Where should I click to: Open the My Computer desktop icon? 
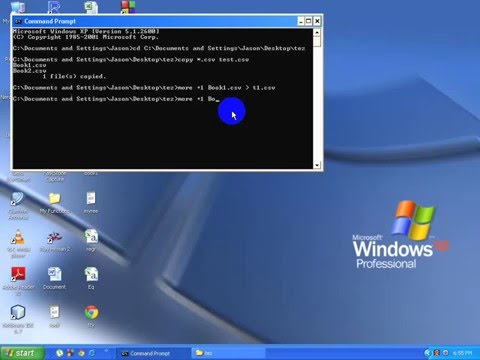17,7
